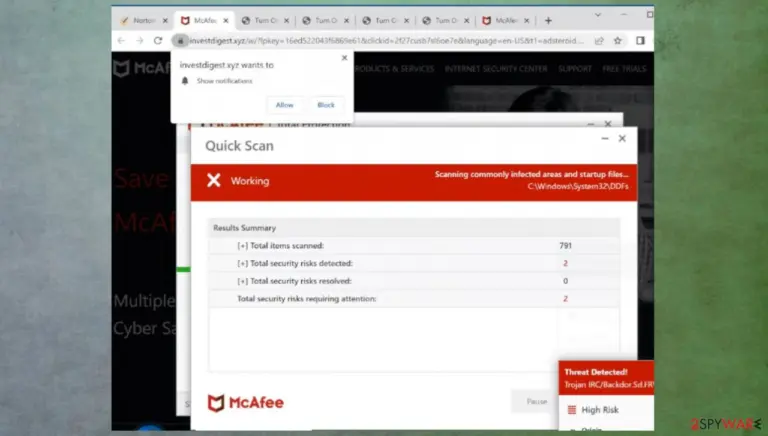Bookmark this page with the star icon
Viewport: 768px width, 436px height.
618,41
